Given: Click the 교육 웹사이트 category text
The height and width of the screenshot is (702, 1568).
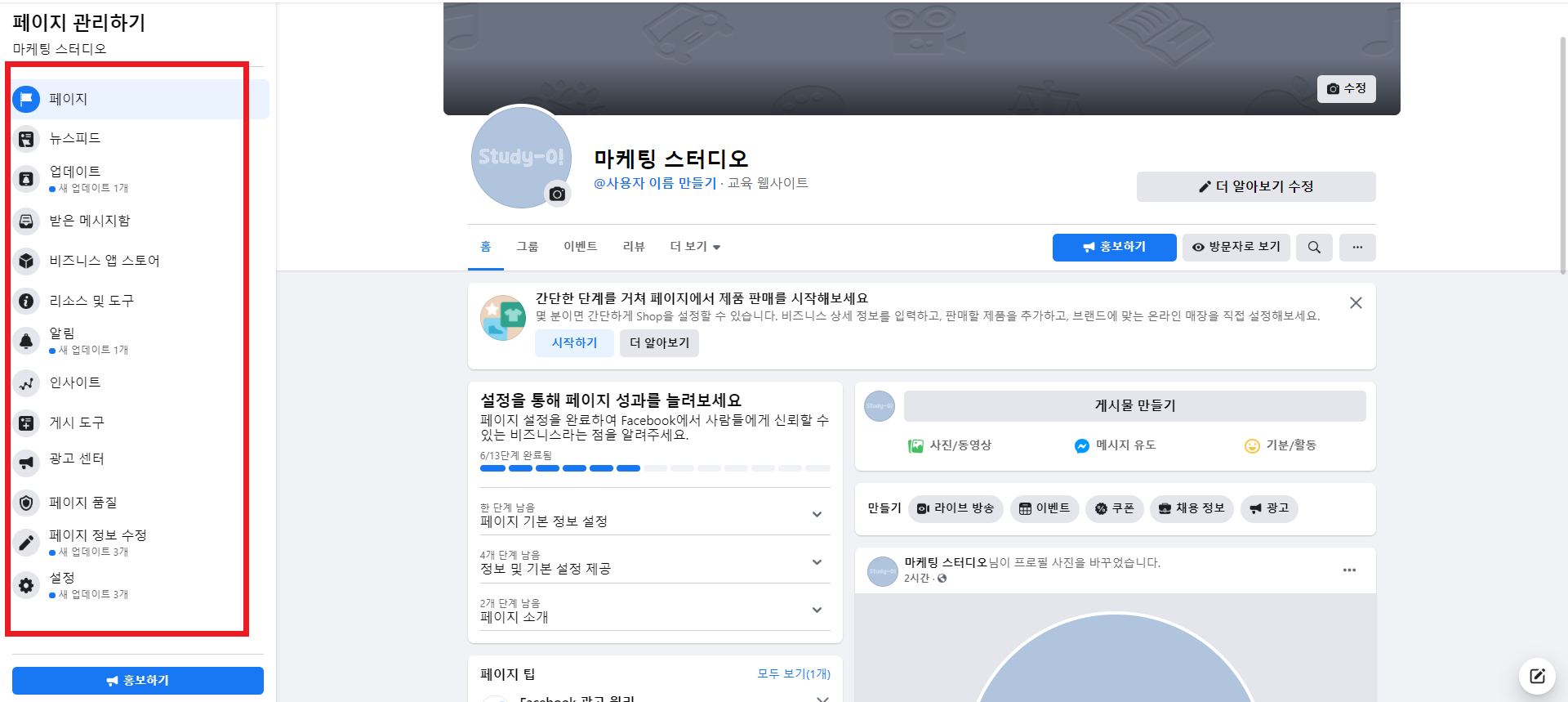Looking at the screenshot, I should coord(768,183).
